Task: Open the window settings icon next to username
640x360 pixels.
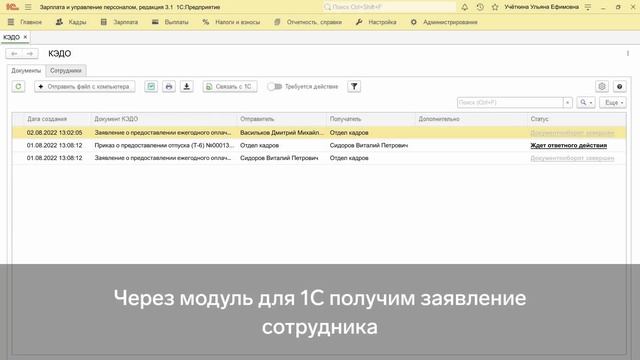Action: pyautogui.click(x=588, y=7)
